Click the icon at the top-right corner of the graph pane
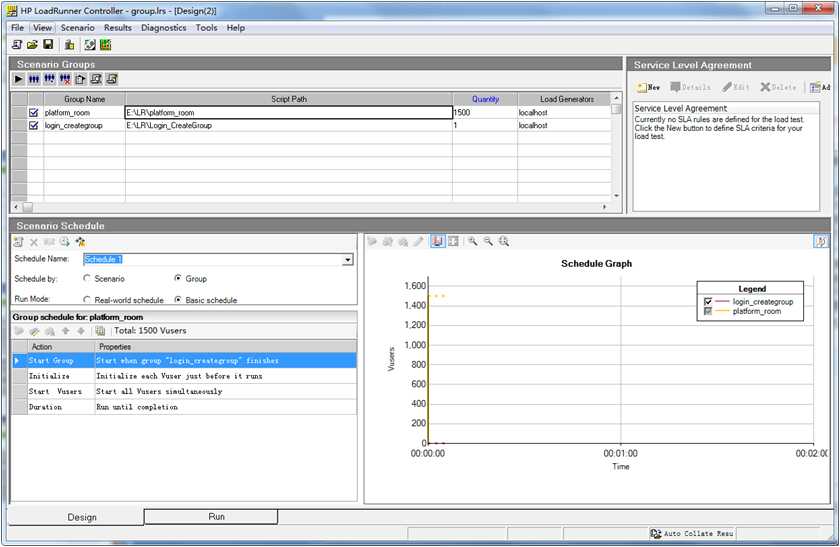Screen dimensions: 840x547 821,242
